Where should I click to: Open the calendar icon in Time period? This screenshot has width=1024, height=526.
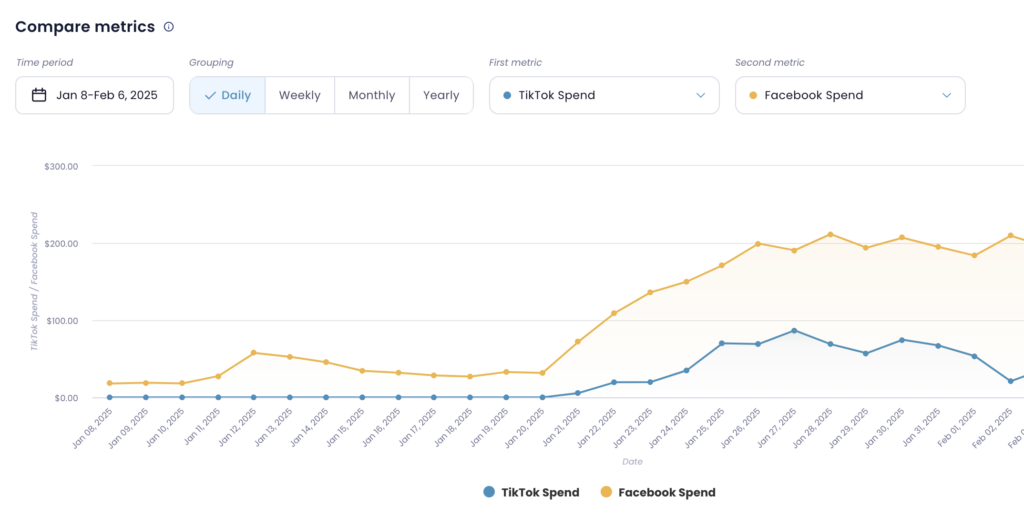pyautogui.click(x=39, y=95)
